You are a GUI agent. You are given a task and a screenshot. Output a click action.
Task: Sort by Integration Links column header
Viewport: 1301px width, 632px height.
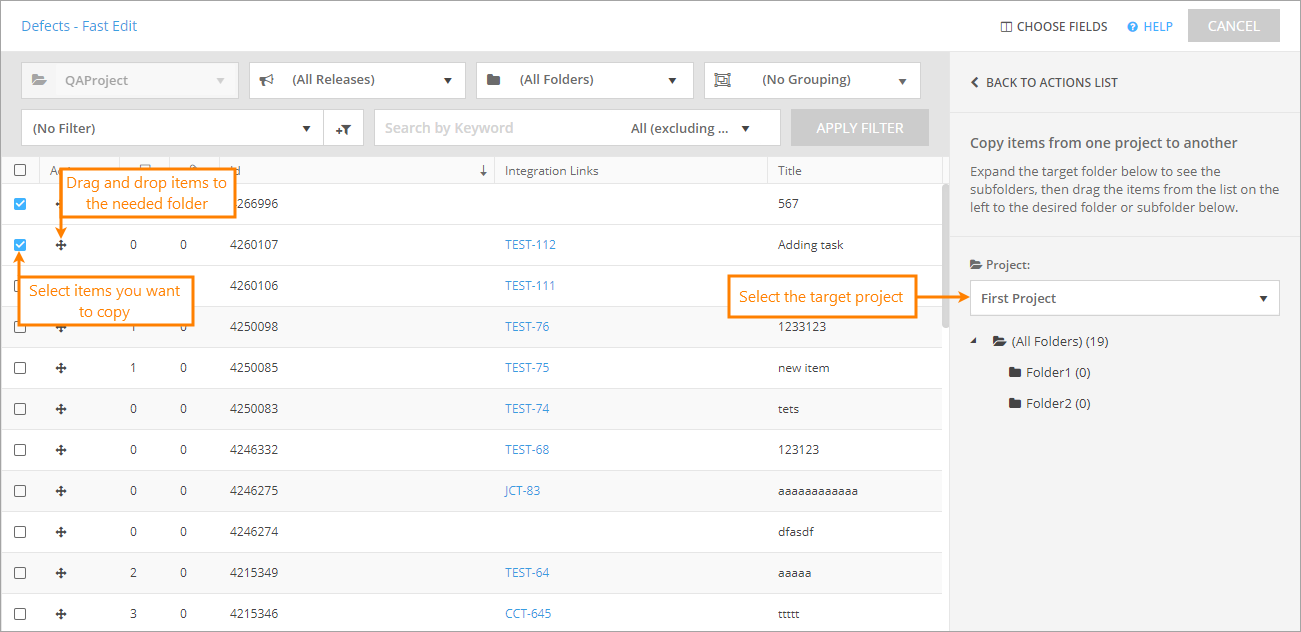click(552, 171)
